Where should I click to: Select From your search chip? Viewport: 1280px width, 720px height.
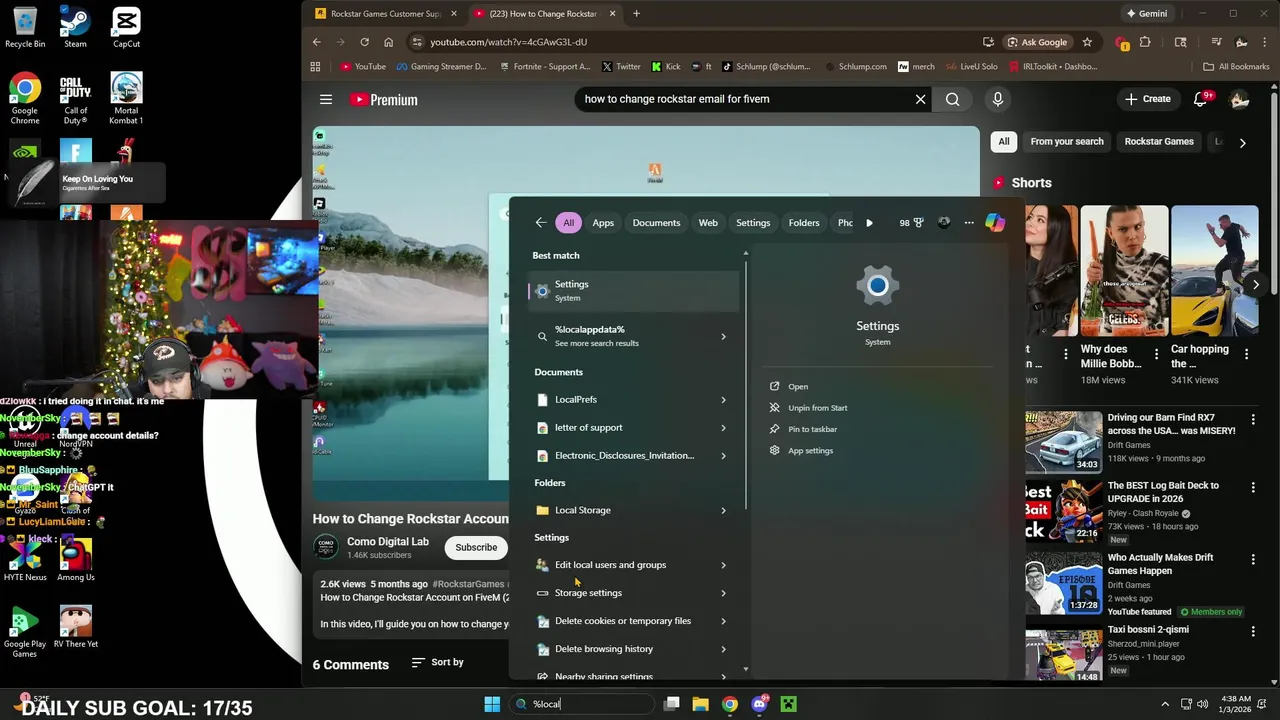point(1067,141)
